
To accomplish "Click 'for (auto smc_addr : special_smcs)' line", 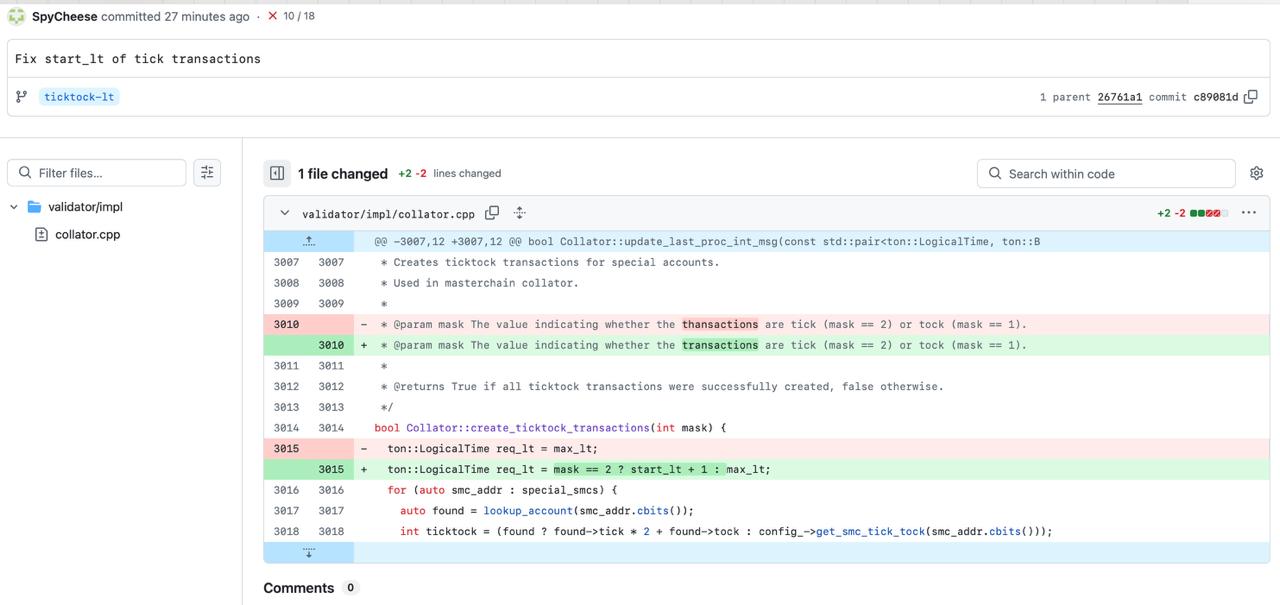I will click(x=503, y=490).
